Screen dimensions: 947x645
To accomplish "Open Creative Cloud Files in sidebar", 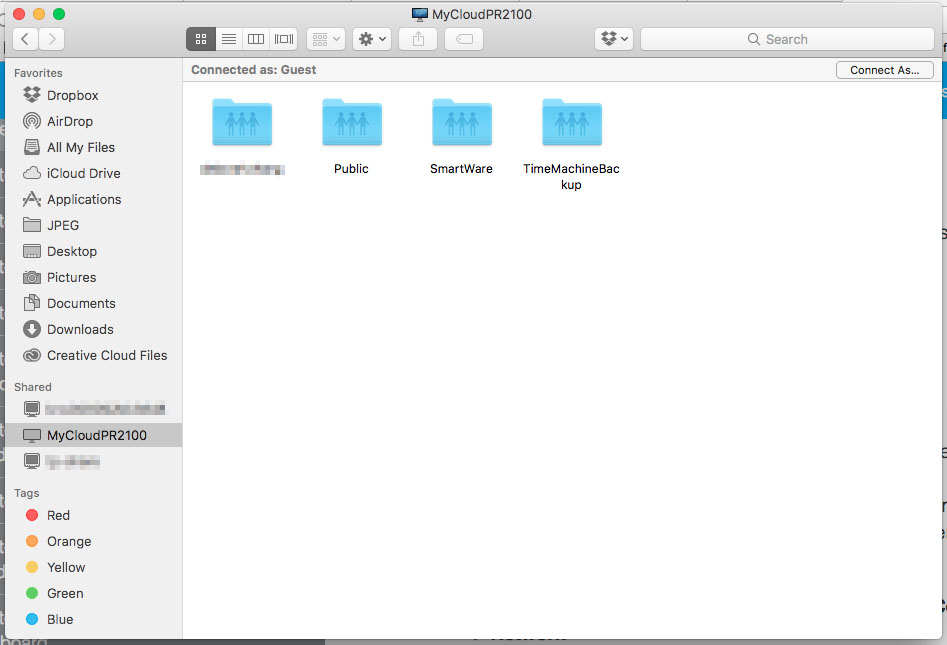I will (93, 355).
